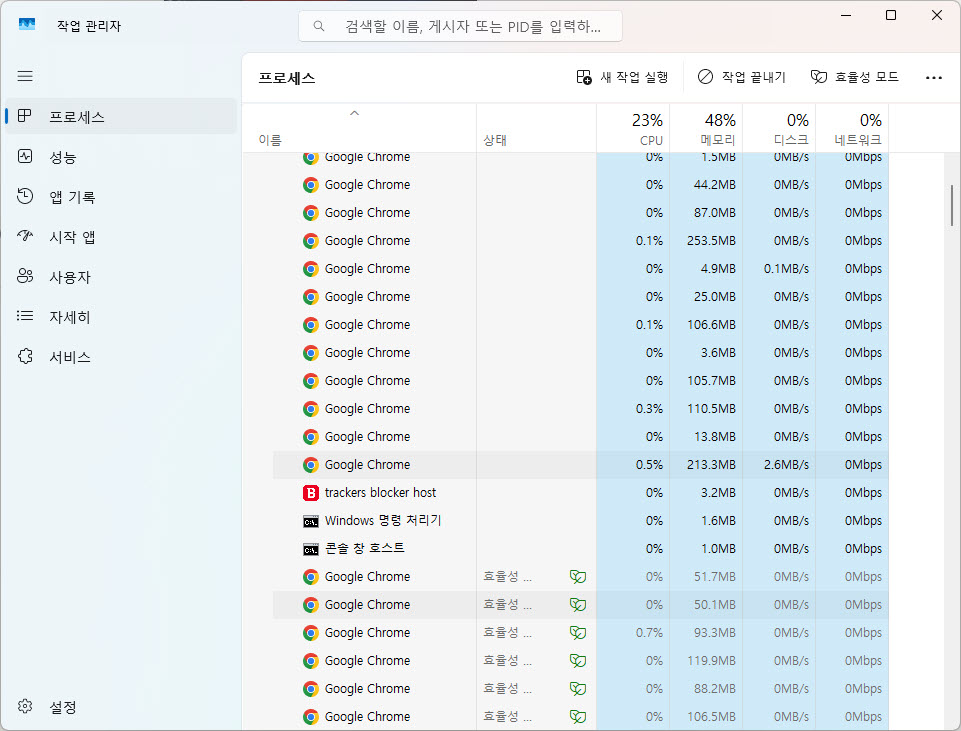961x731 pixels.
Task: Open the hamburger navigation menu
Action: tap(25, 76)
